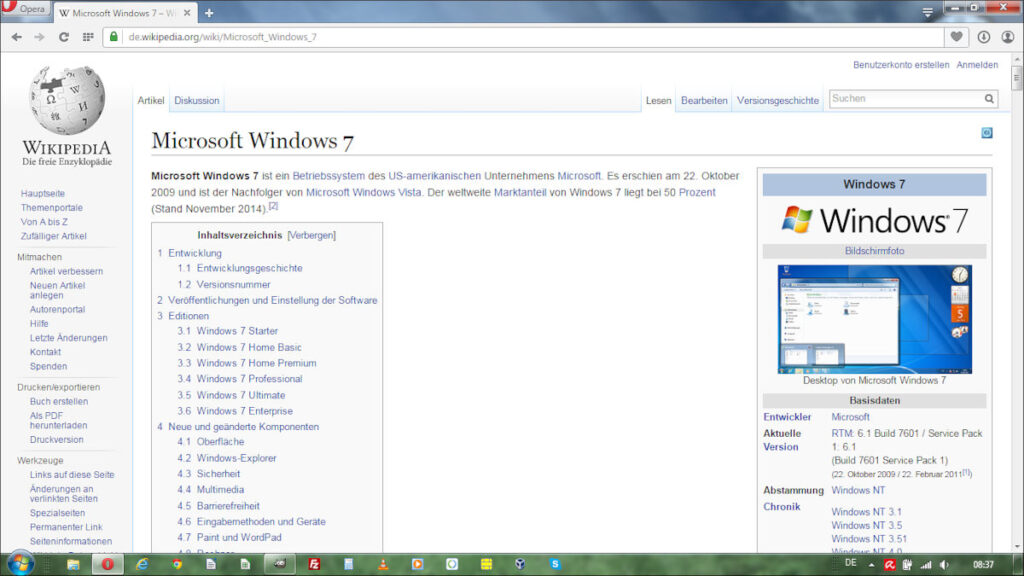Open Zufälliger Artikel in sidebar
Viewport: 1024px width, 576px height.
tap(54, 236)
